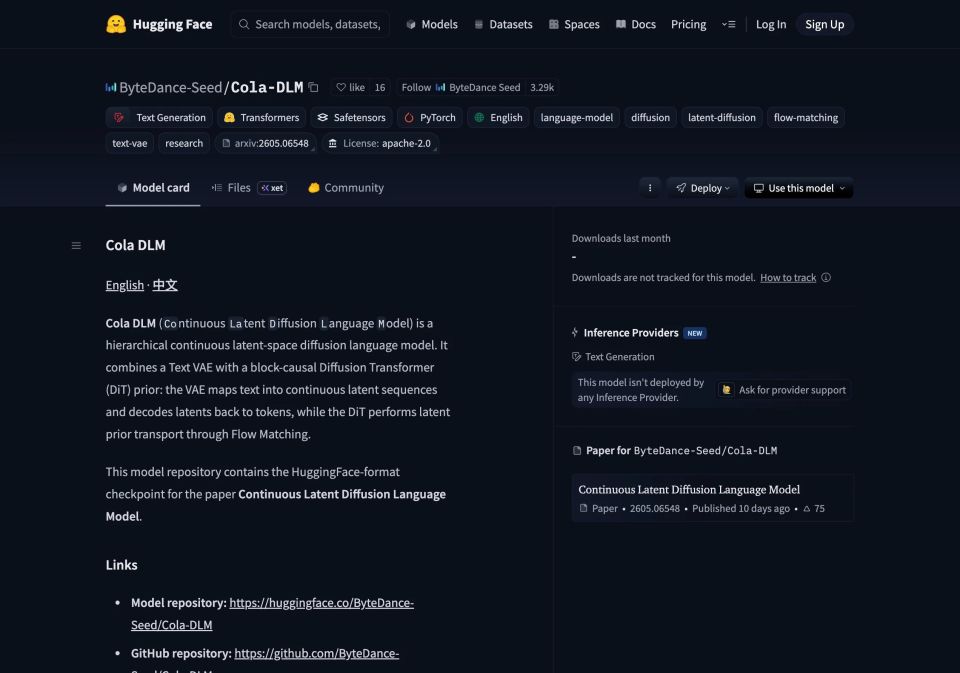Click the arxiv:2605.06548 tag

[x=266, y=143]
